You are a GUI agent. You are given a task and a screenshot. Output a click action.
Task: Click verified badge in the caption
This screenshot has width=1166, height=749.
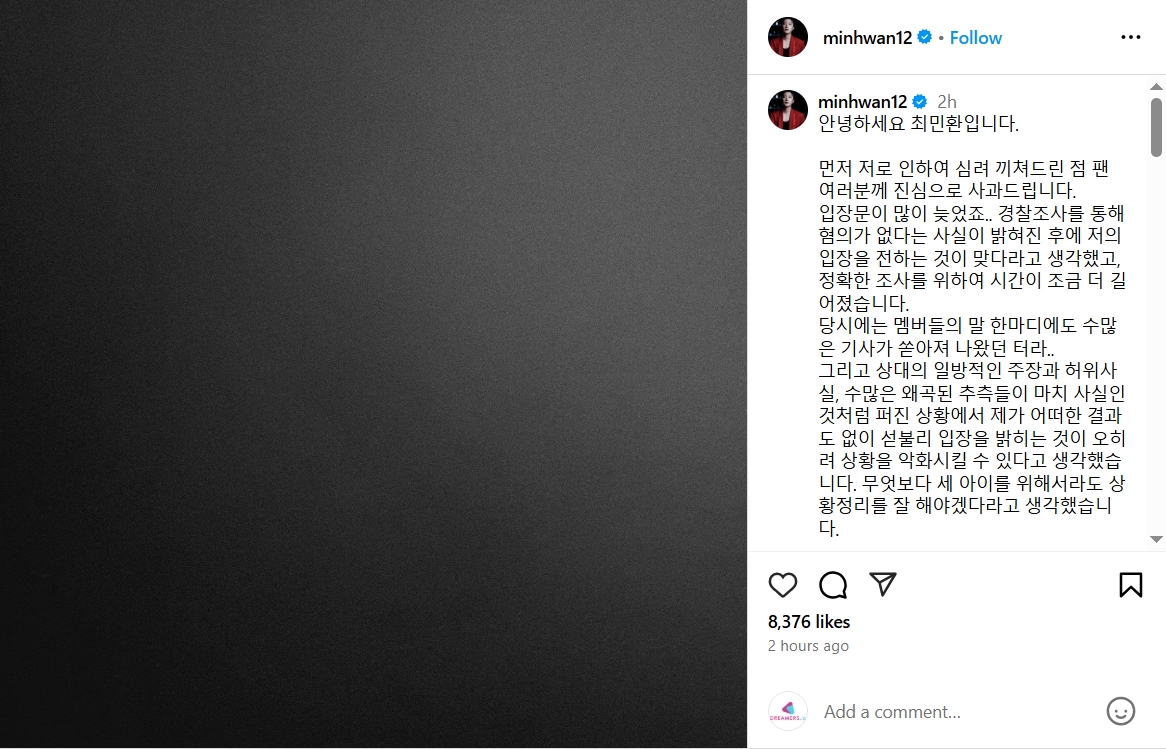coord(920,102)
